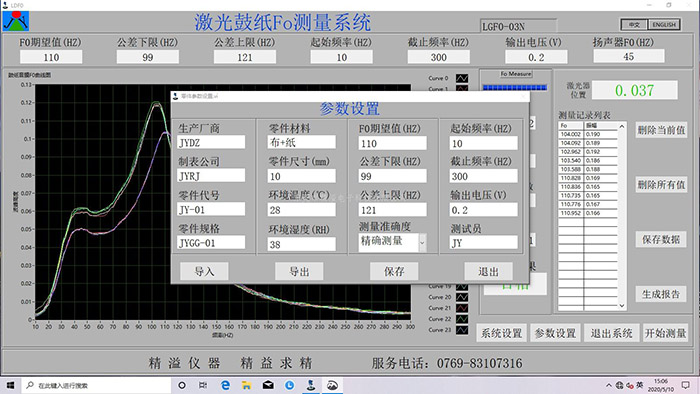
Task: Click the 零件代号 input field JY-01
Action: tap(211, 209)
